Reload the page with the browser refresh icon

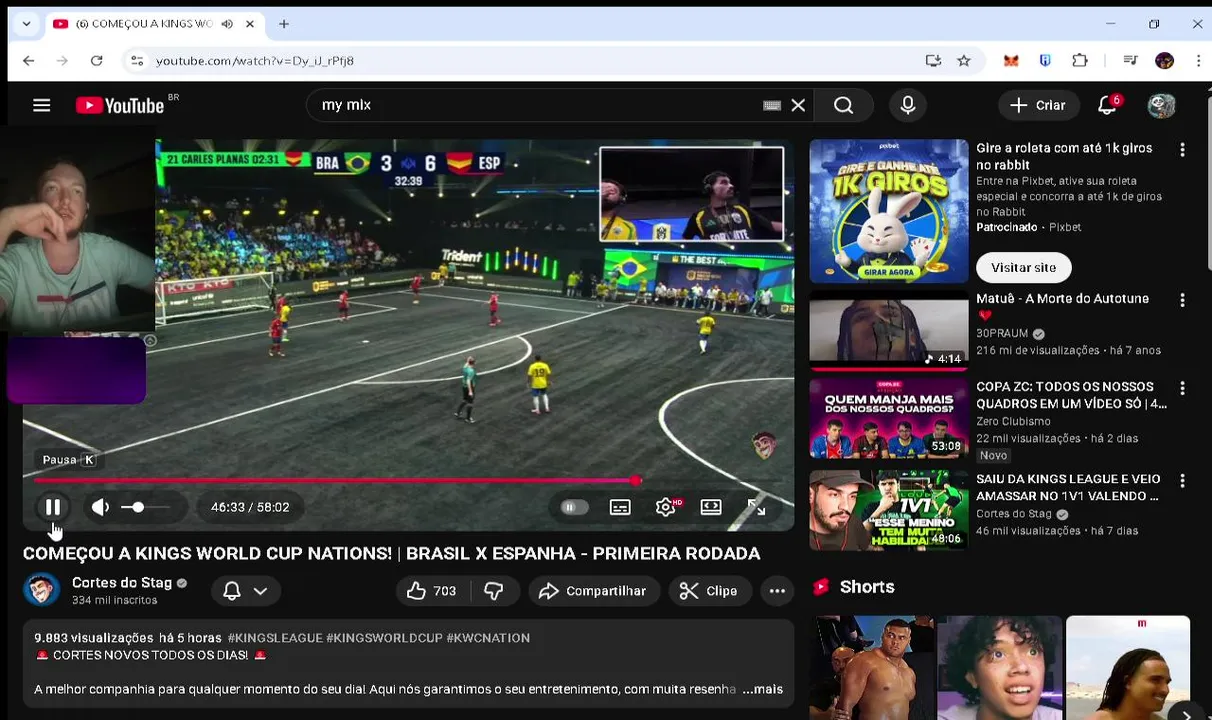[x=96, y=61]
